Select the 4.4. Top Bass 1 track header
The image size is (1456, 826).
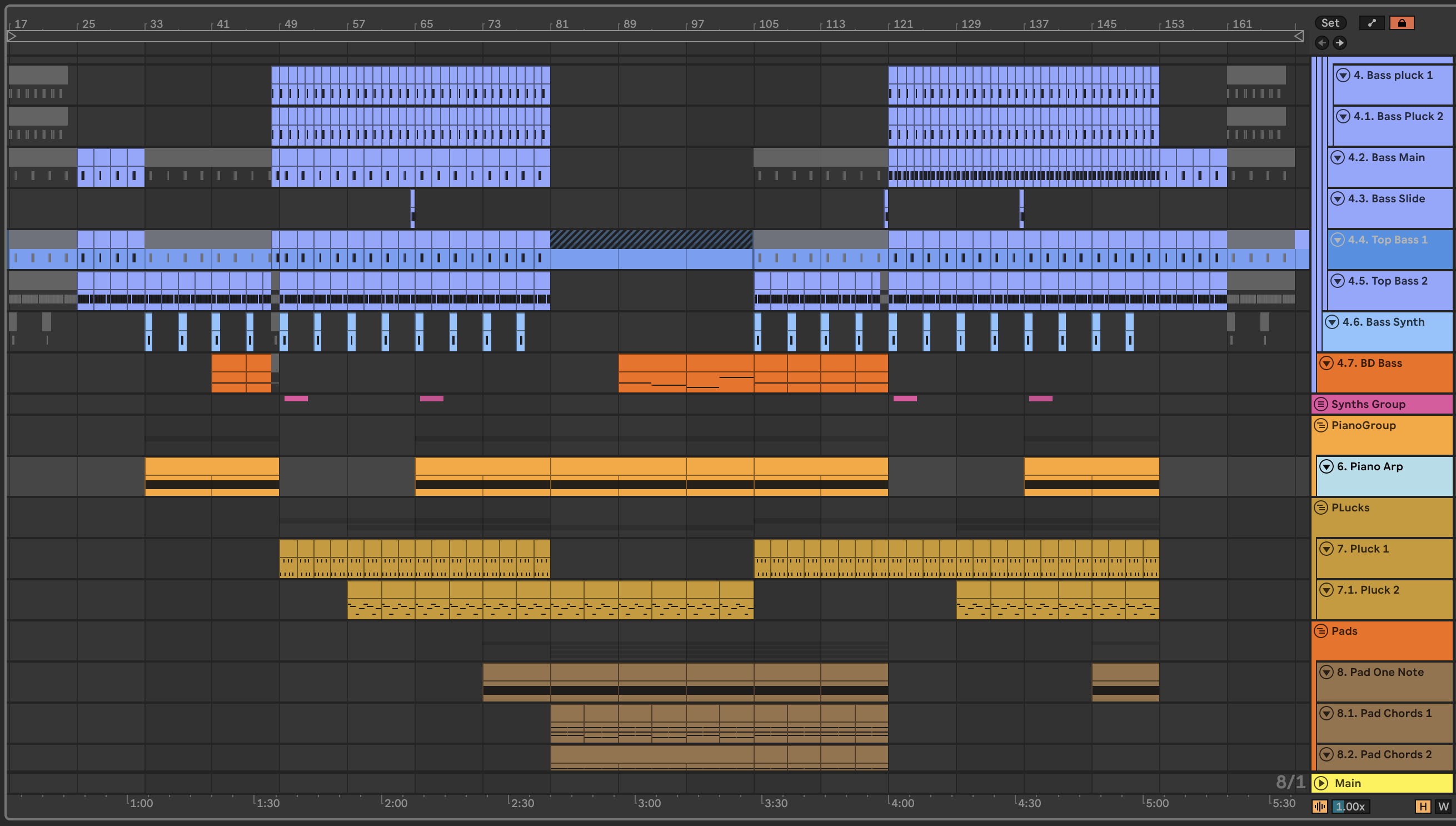click(x=1388, y=240)
